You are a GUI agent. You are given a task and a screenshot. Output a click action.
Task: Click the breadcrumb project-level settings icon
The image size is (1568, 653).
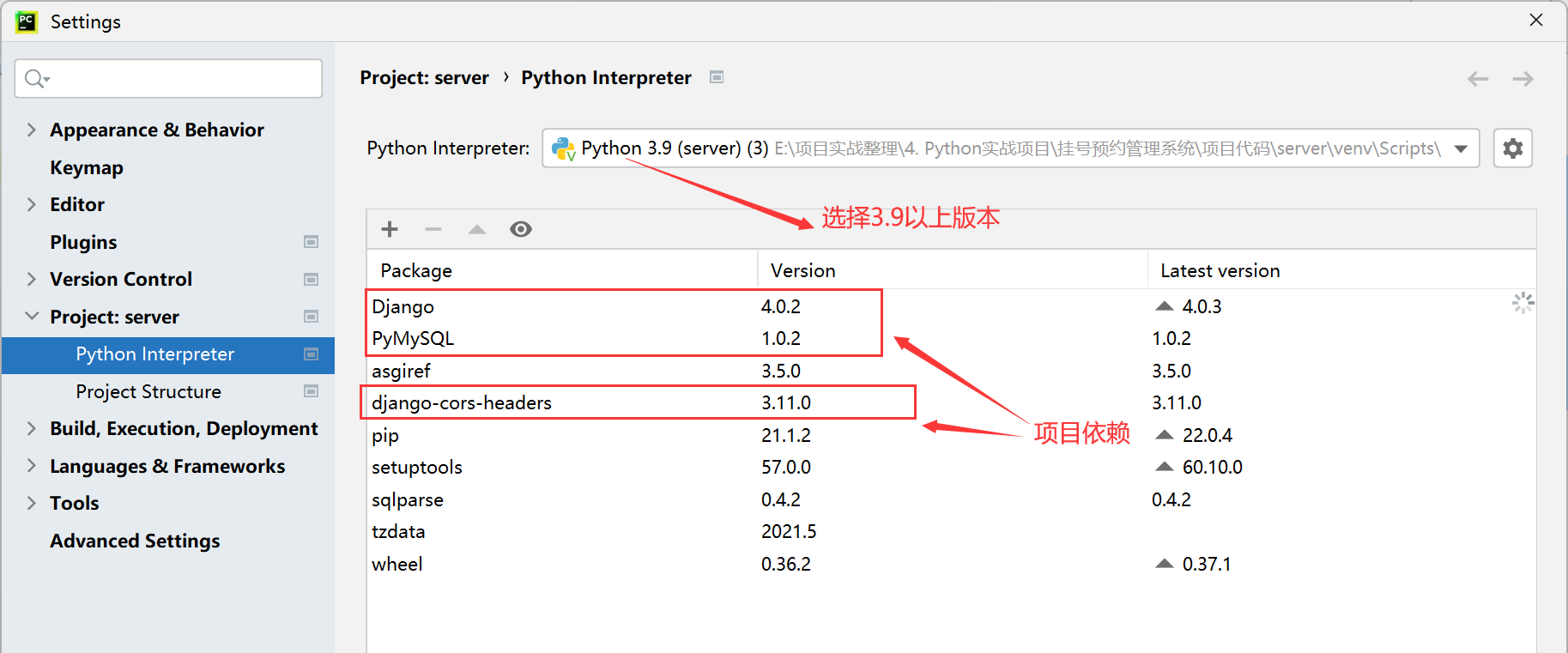click(717, 77)
